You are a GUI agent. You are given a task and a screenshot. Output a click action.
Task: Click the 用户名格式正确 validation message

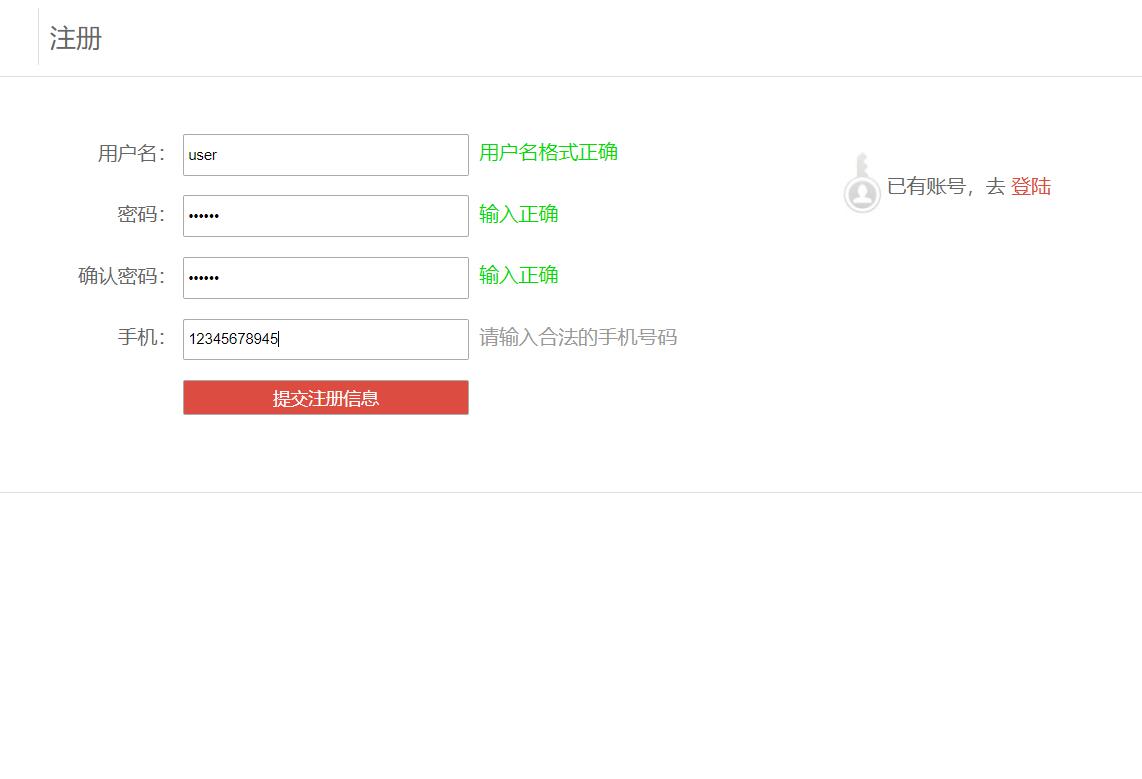pos(547,152)
